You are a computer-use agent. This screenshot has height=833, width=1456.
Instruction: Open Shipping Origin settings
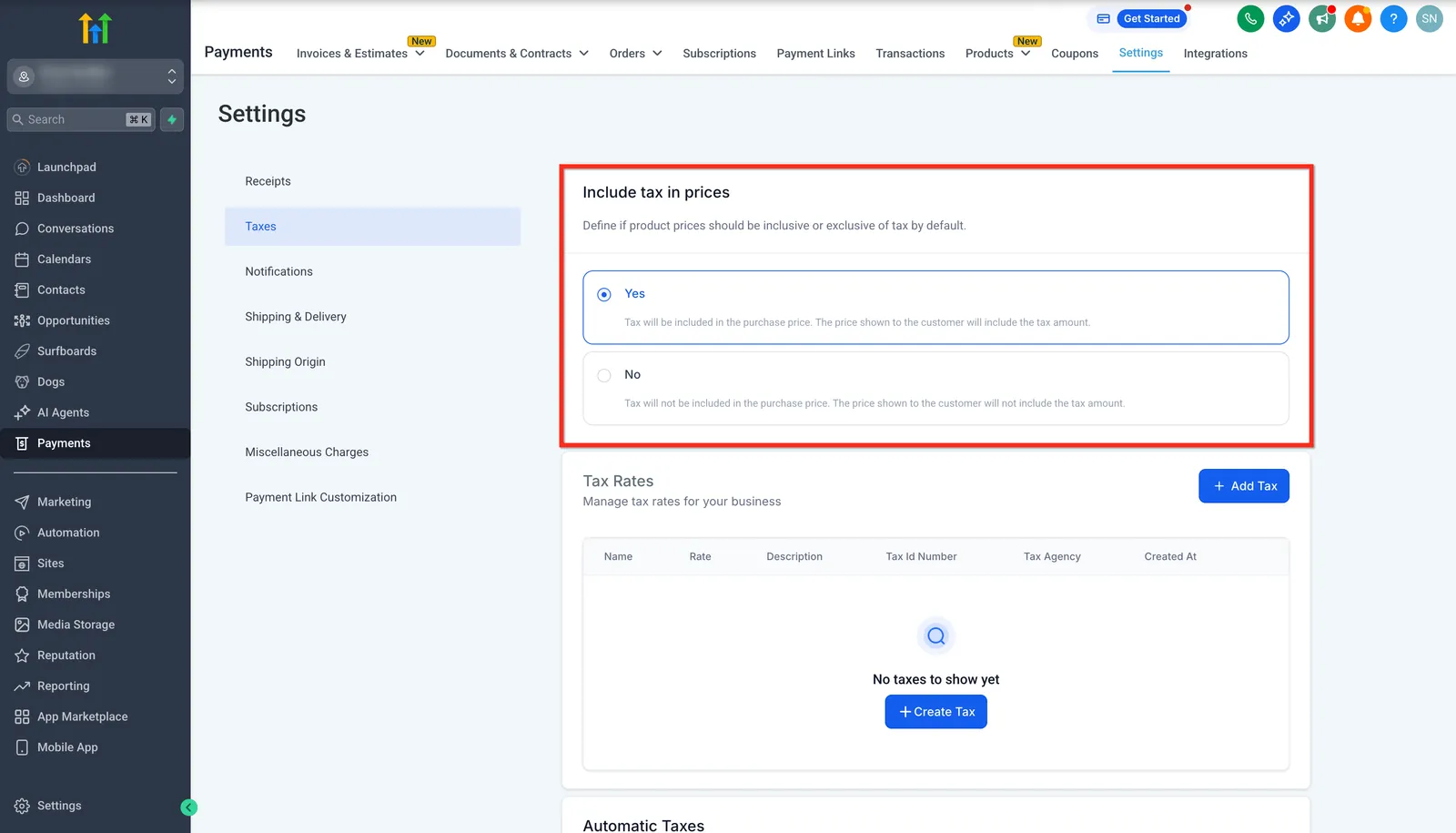pyautogui.click(x=372, y=361)
